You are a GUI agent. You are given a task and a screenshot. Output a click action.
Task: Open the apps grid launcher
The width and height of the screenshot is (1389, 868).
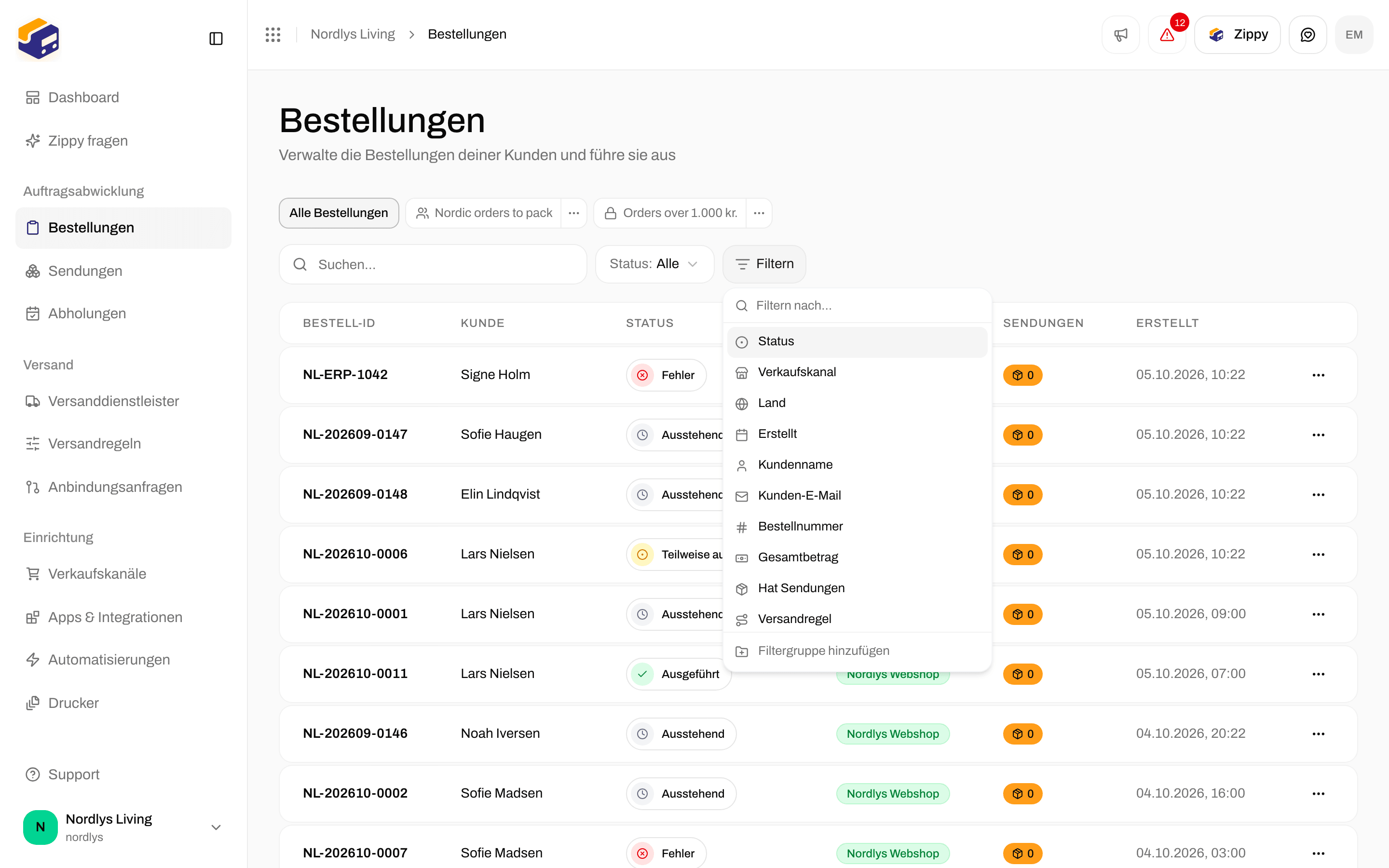(x=273, y=34)
